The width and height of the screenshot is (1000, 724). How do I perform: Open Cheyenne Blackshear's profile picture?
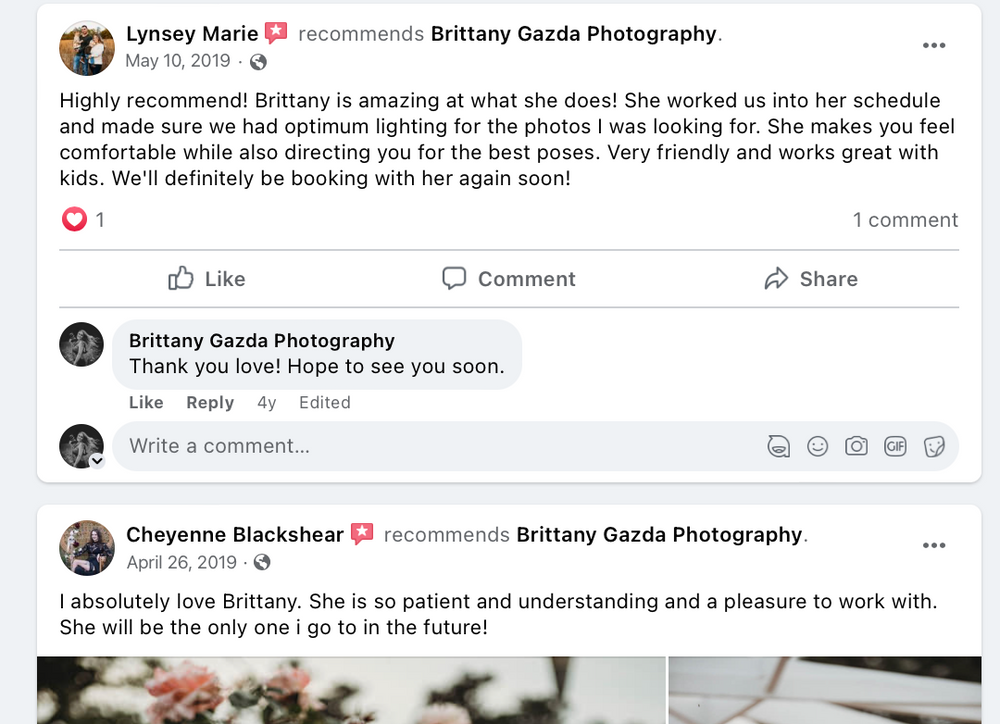pos(87,548)
